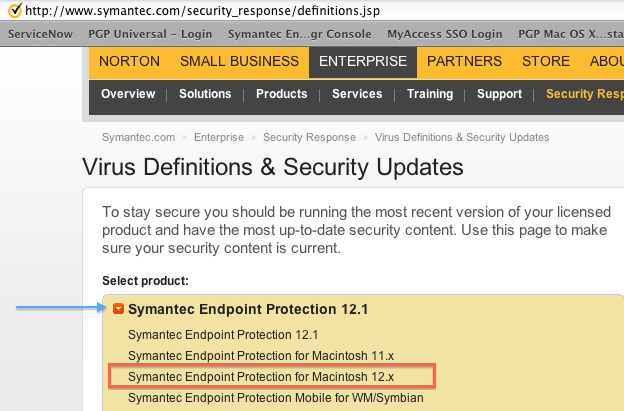Viewport: 624px width, 411px height.
Task: Follow the Security Response breadcrumb link
Action: 309,137
